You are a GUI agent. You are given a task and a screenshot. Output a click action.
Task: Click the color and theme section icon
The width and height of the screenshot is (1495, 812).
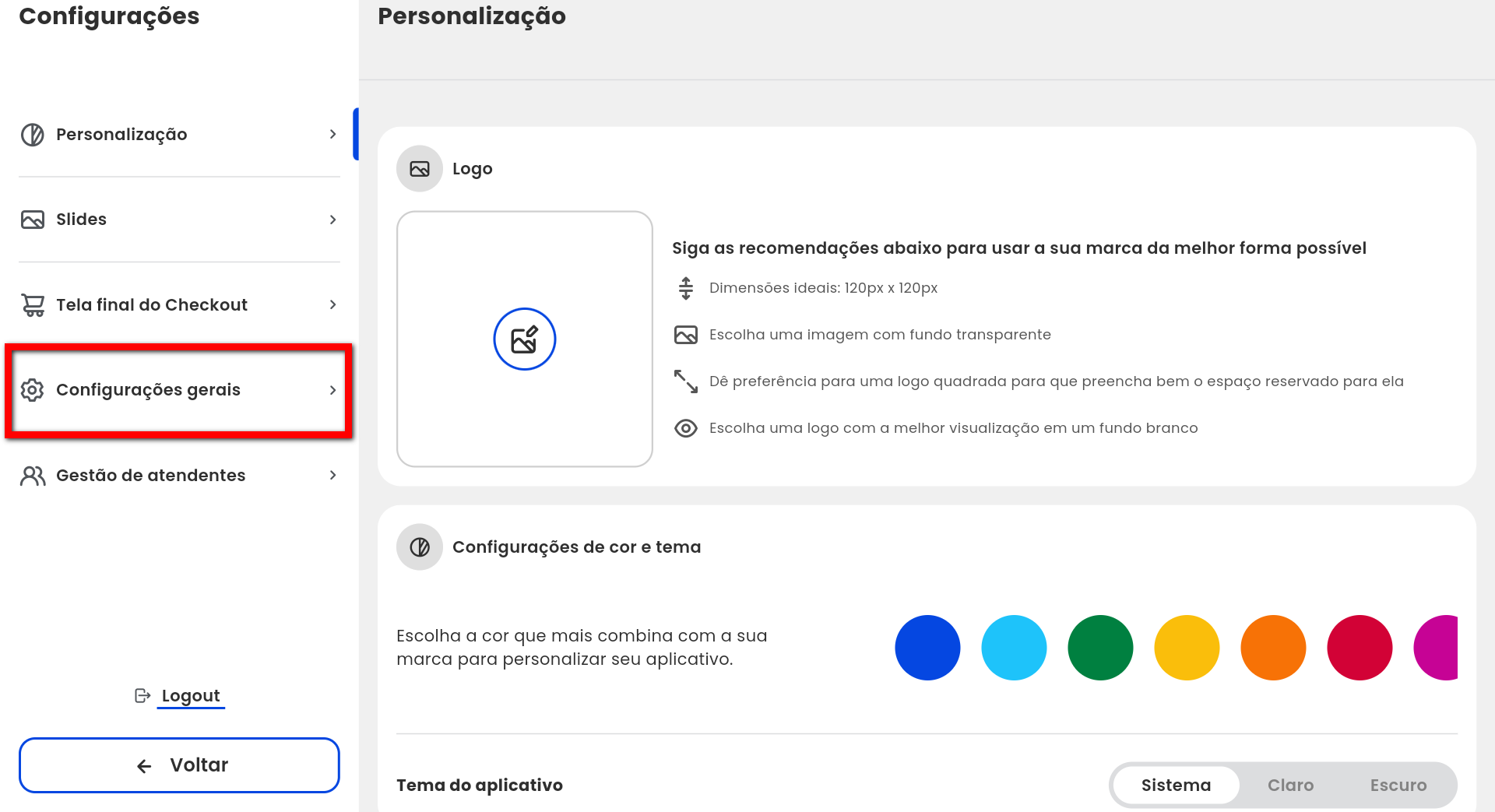tap(420, 547)
